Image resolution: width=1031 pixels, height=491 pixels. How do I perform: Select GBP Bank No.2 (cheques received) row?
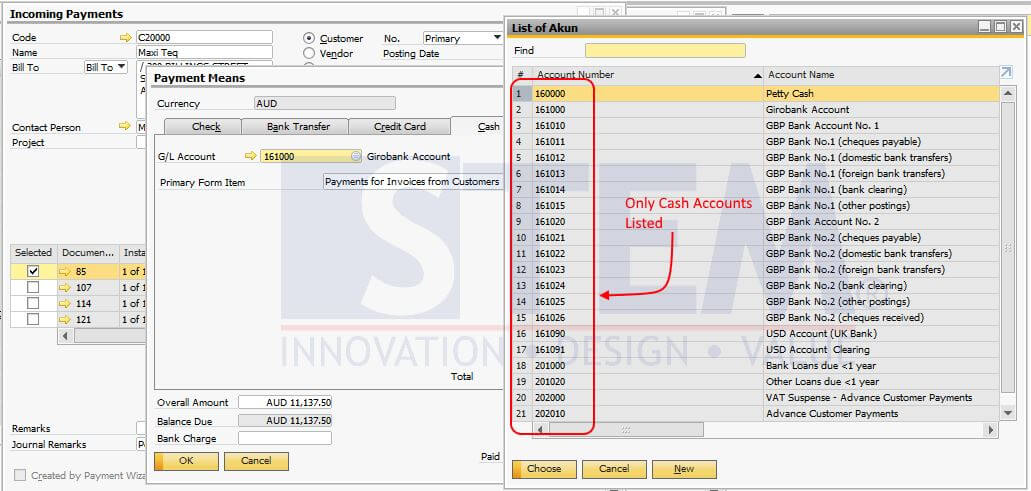756,317
